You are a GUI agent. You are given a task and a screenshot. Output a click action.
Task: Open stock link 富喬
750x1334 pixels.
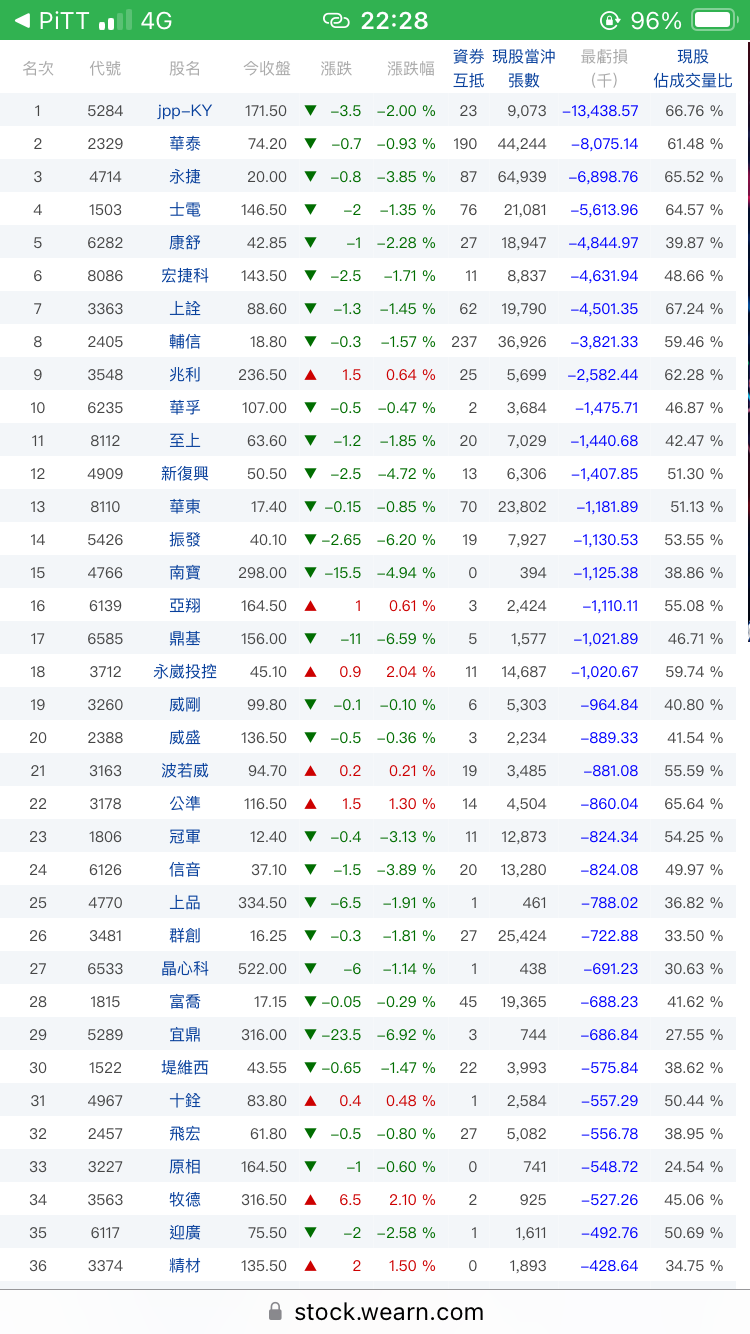(185, 1002)
